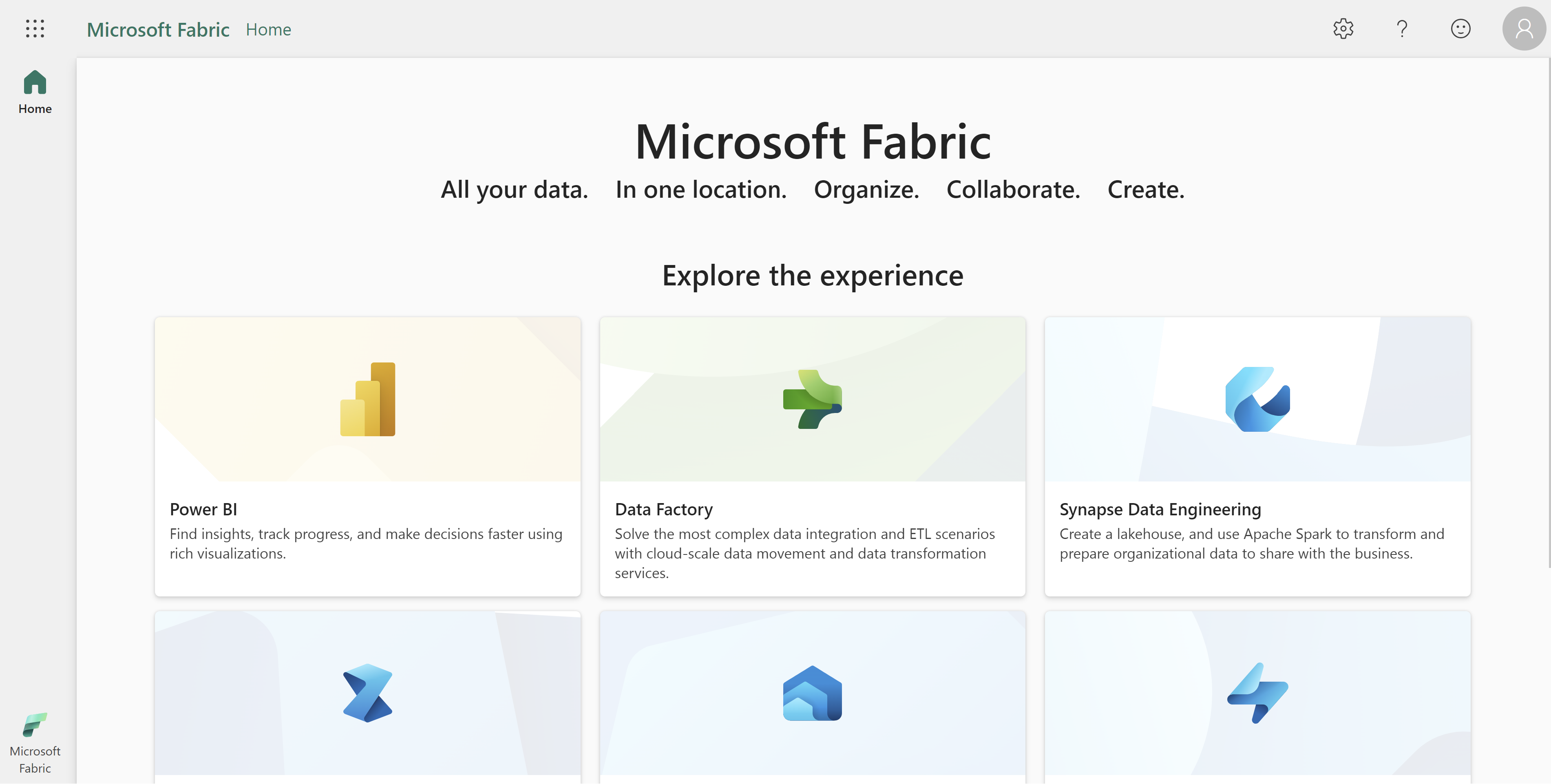1551x784 pixels.
Task: Click the Power BI description text
Action: [x=366, y=544]
